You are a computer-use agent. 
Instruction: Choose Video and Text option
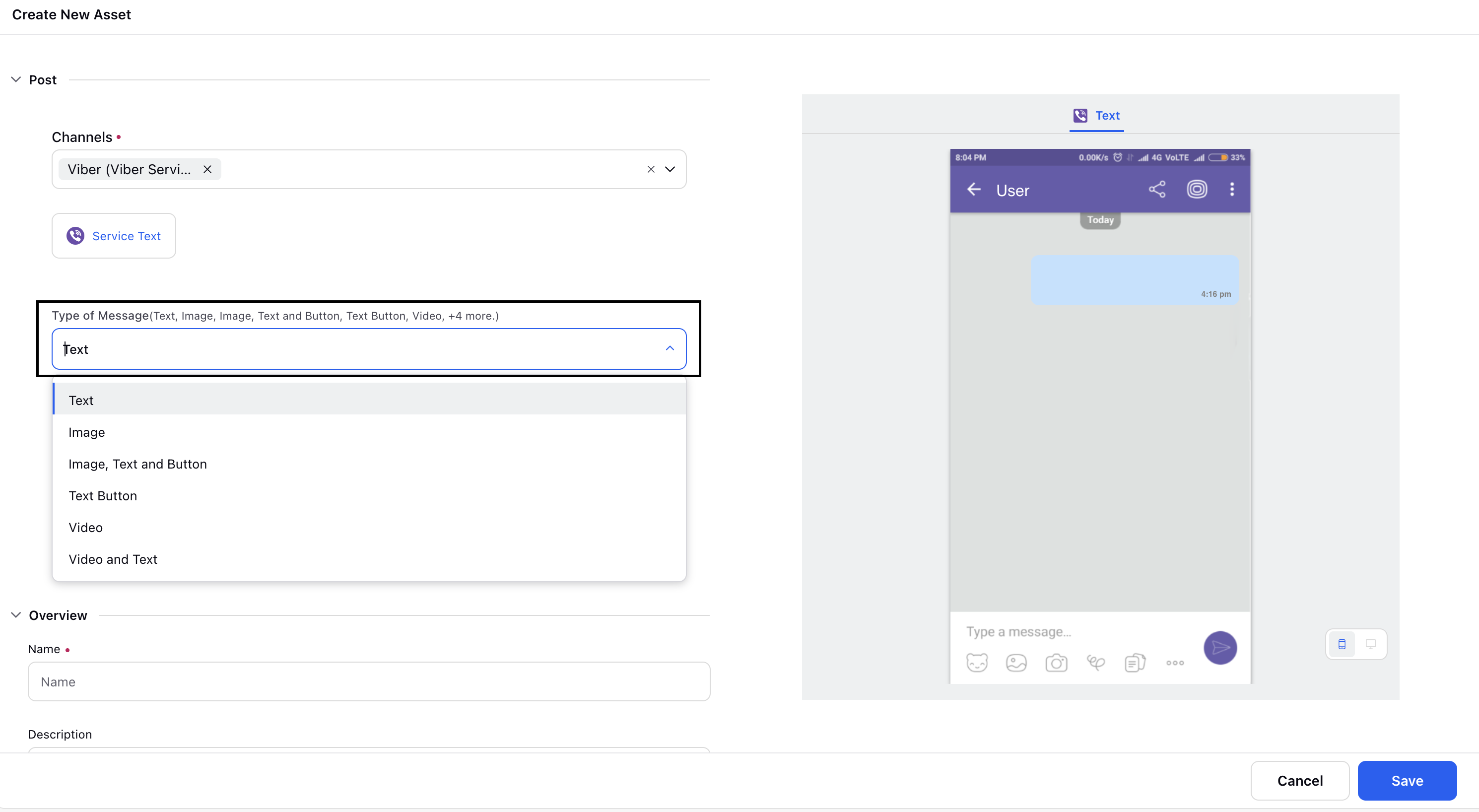pos(369,559)
